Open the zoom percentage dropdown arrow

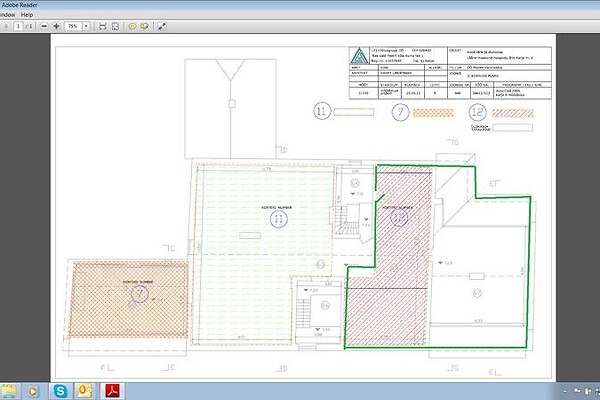pyautogui.click(x=86, y=25)
